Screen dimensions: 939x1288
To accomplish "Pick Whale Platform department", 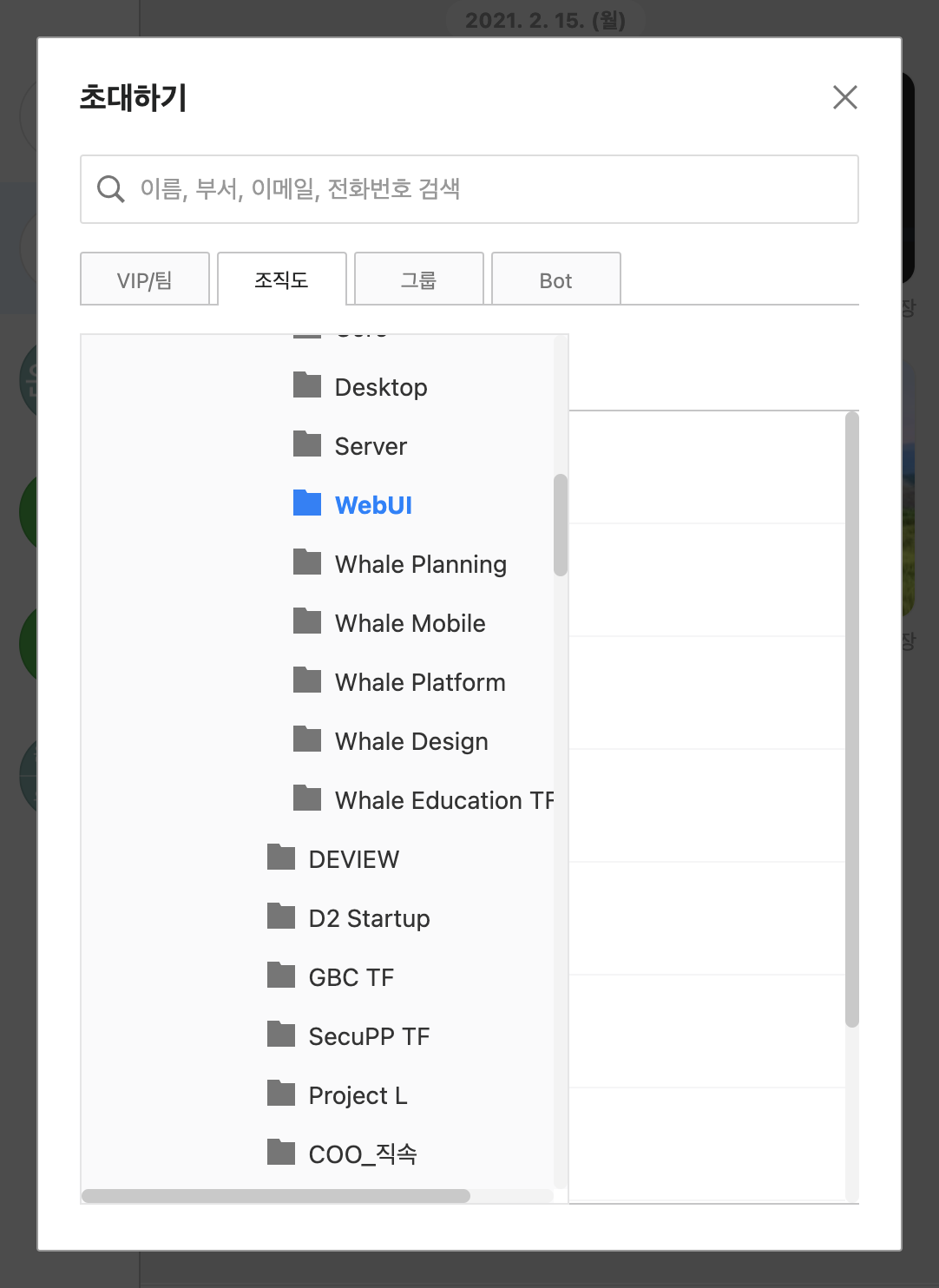I will tap(420, 682).
